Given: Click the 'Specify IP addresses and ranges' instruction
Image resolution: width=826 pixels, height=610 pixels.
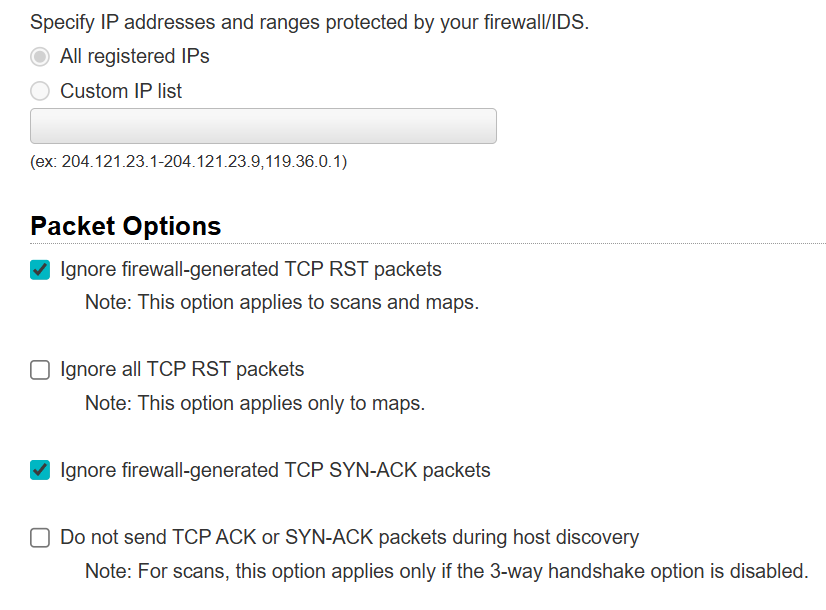Looking at the screenshot, I should [x=310, y=23].
